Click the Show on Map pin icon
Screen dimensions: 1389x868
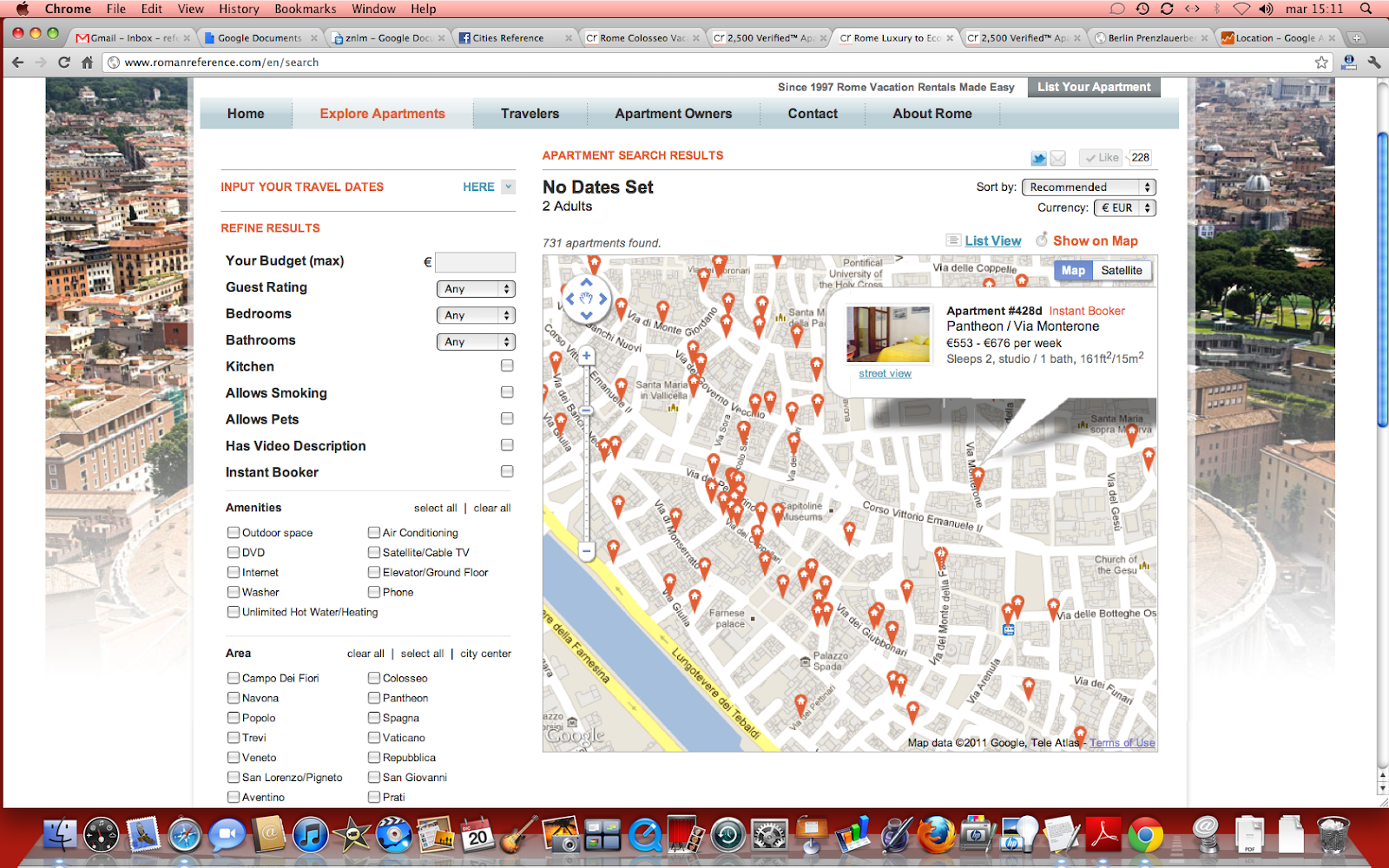coord(1042,240)
